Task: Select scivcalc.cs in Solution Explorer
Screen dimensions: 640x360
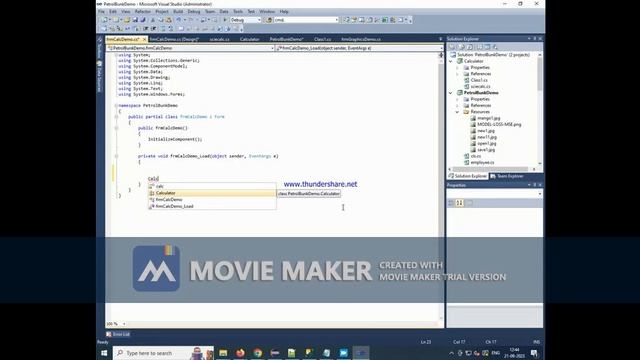Action: (x=480, y=87)
